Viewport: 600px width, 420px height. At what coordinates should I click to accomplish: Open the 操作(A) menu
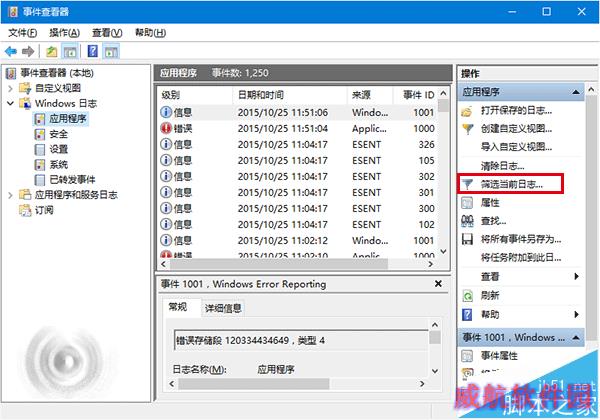(64, 33)
